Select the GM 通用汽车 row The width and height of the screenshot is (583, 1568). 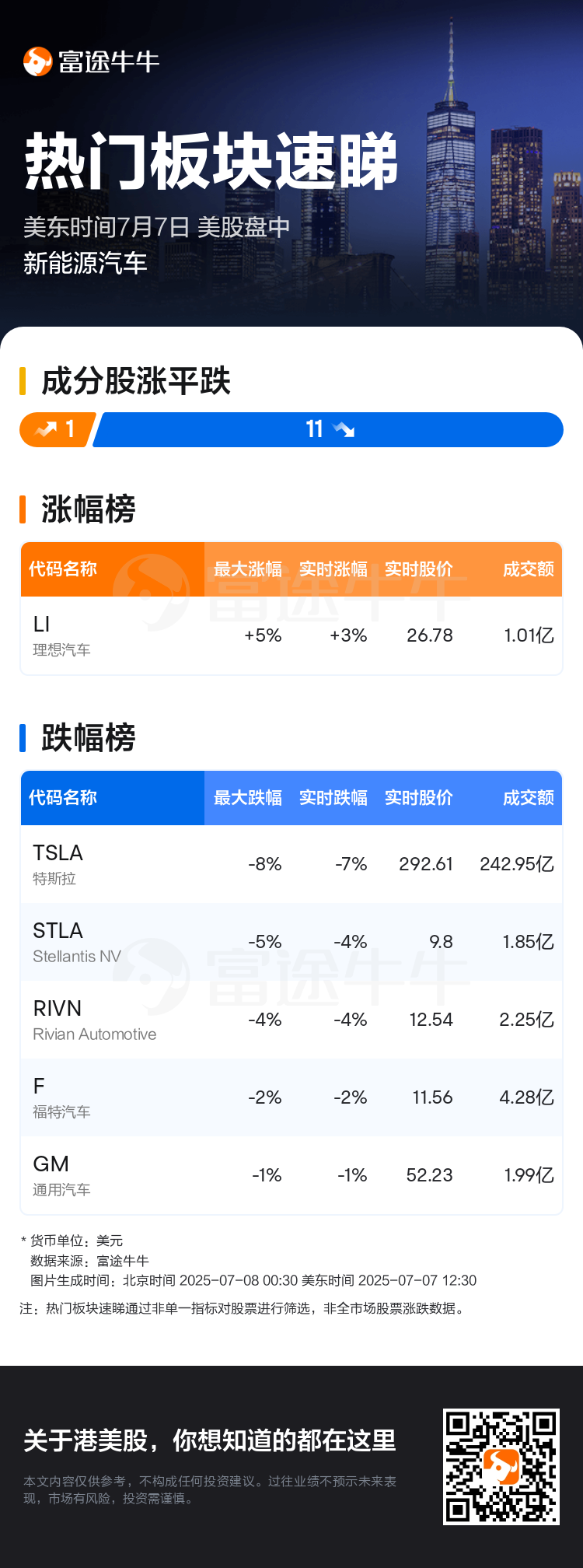(291, 1175)
